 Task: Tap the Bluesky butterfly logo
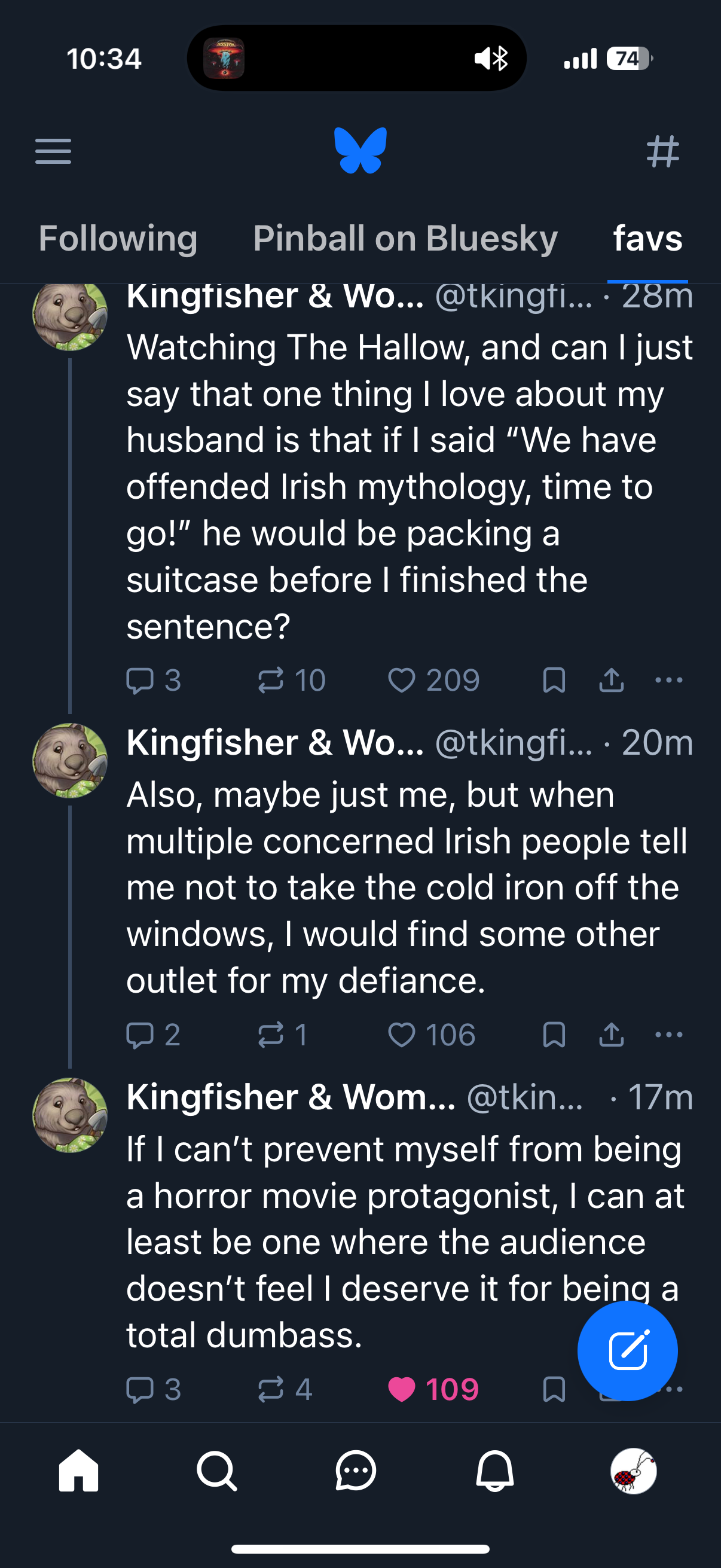[360, 150]
